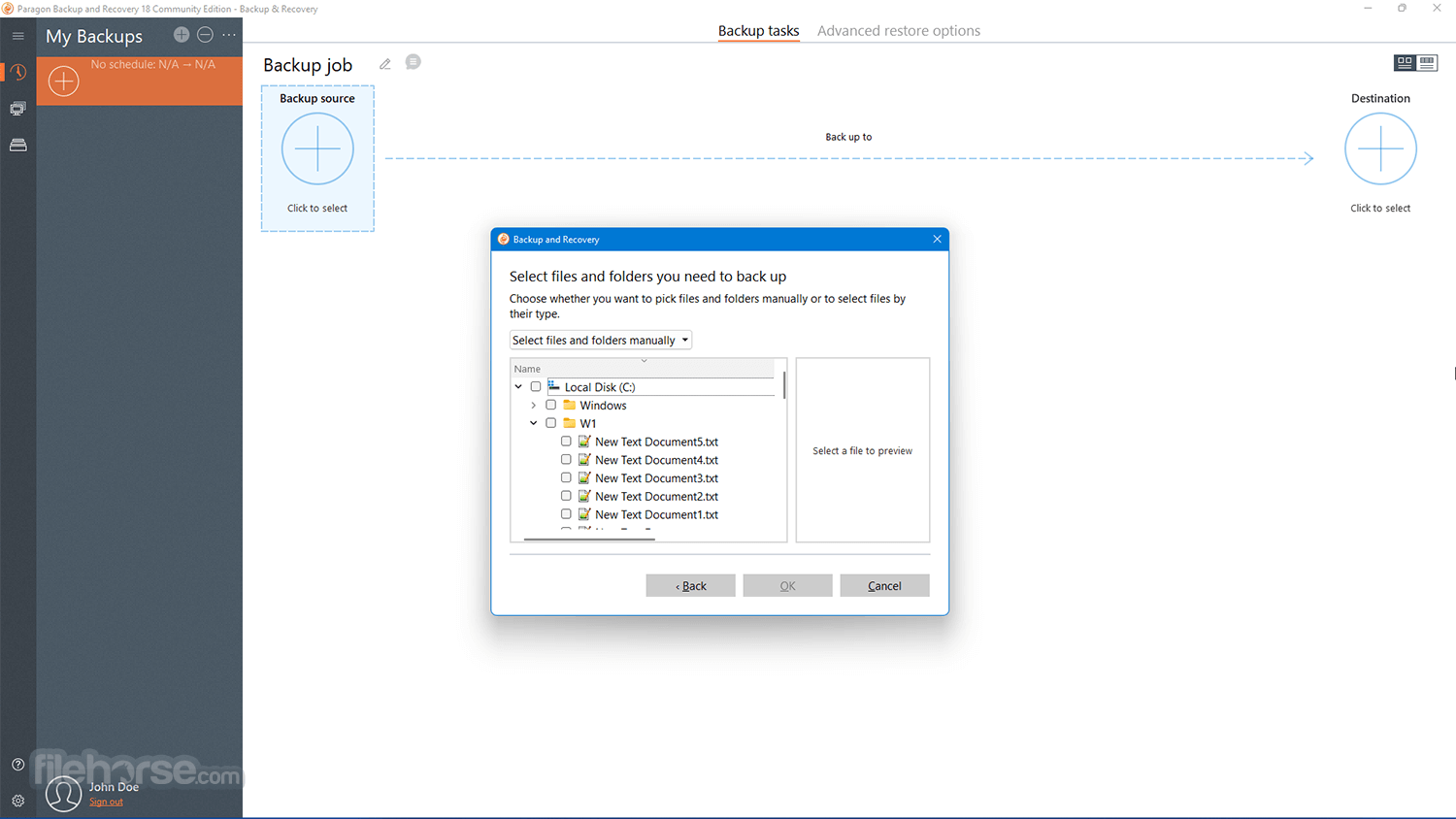Viewport: 1456px width, 819px height.
Task: Click the Sign out link
Action: pyautogui.click(x=106, y=802)
